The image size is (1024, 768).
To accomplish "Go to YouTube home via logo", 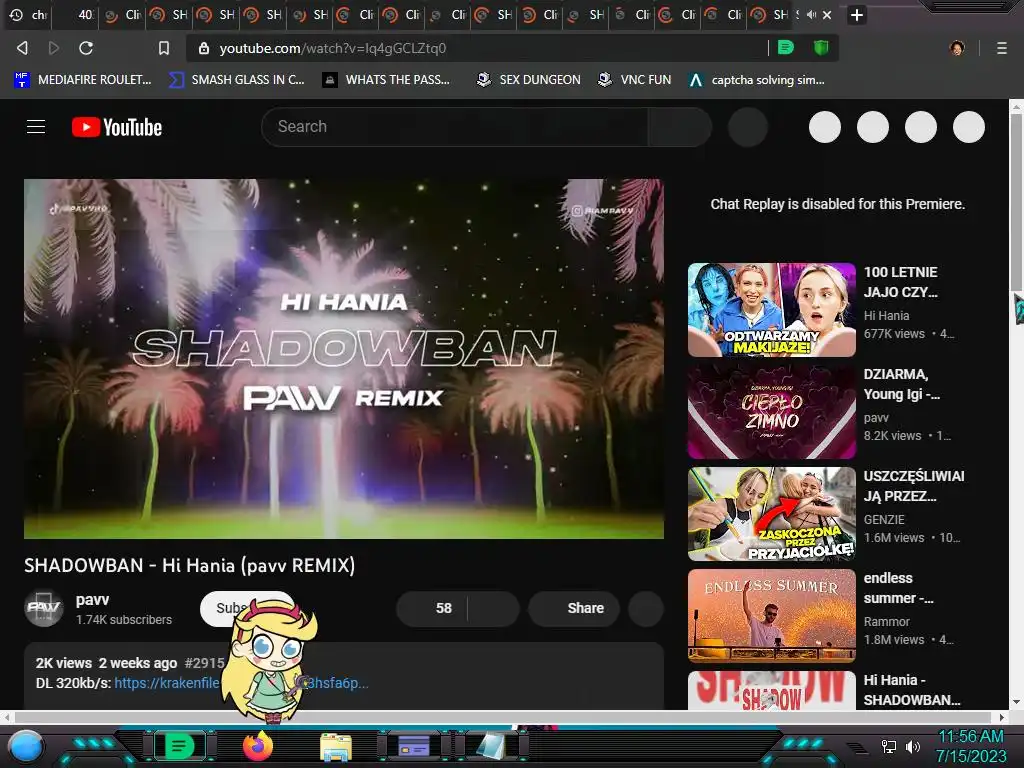I will pyautogui.click(x=117, y=127).
